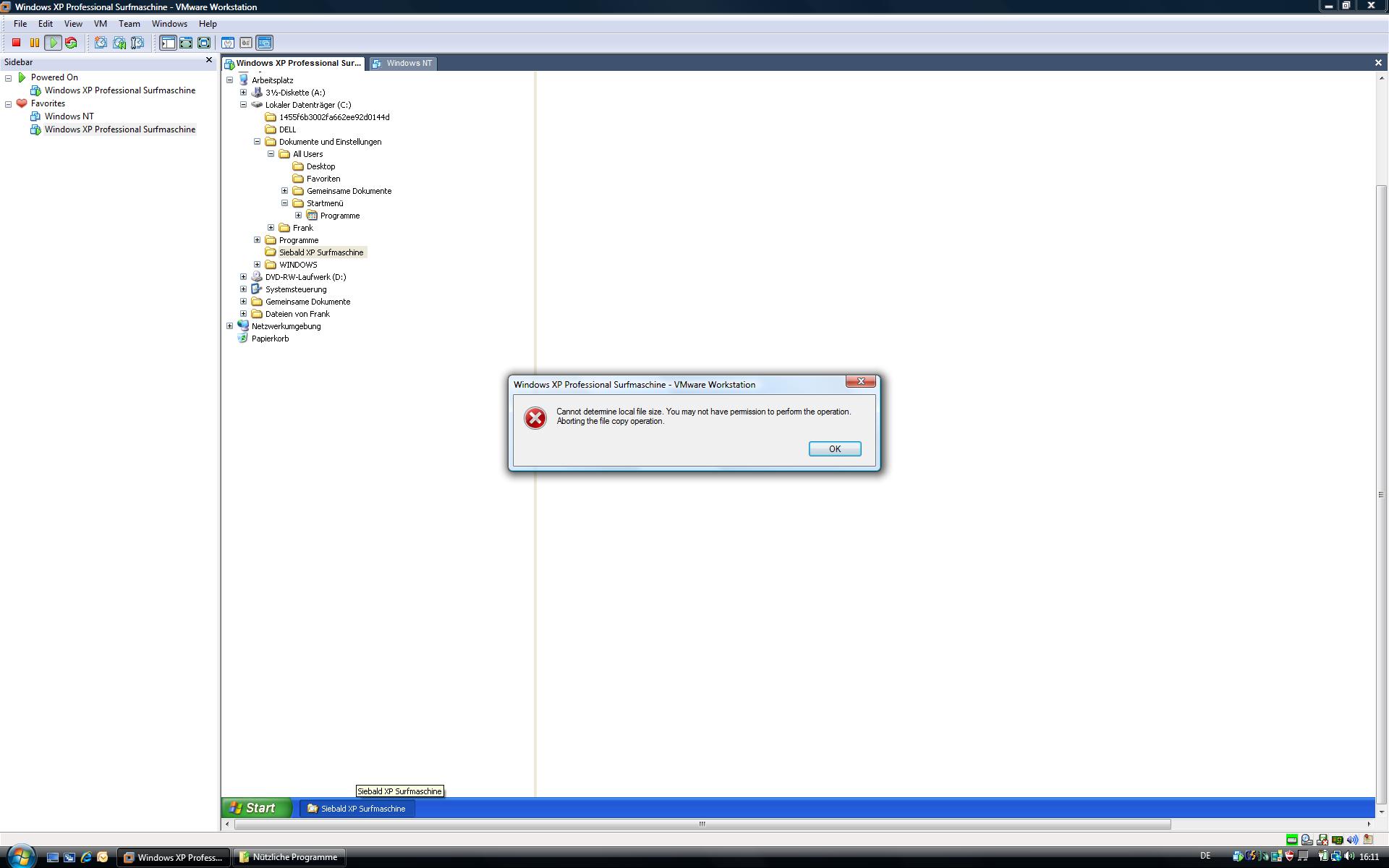
Task: Open the VM menu
Action: (100, 24)
